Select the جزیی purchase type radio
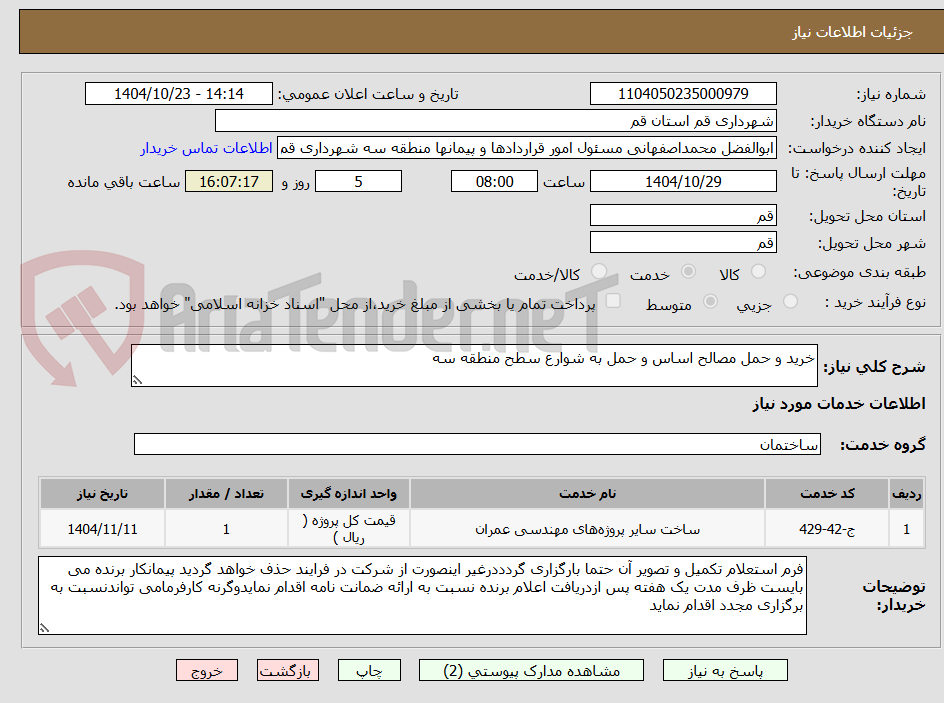The image size is (944, 703). pos(790,302)
